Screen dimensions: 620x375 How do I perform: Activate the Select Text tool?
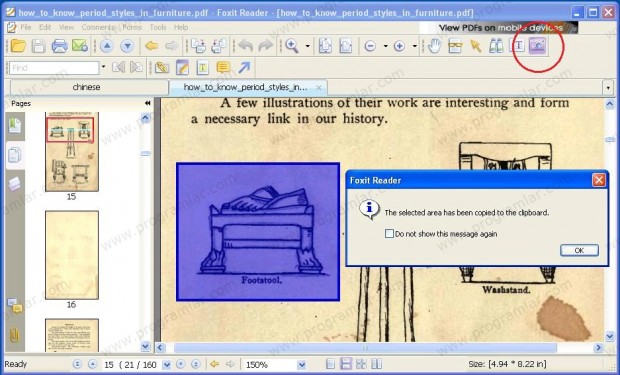(x=518, y=46)
